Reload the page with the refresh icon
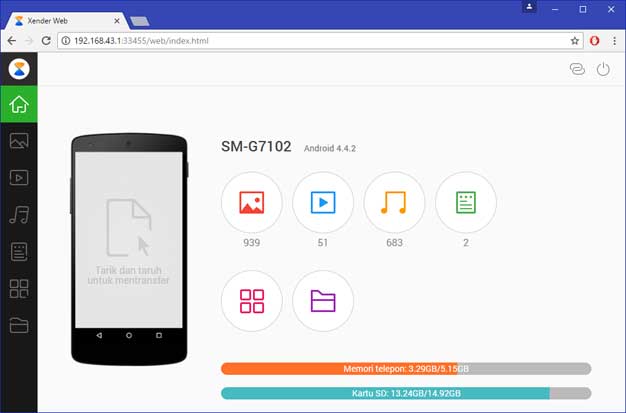The height and width of the screenshot is (413, 626). [x=46, y=41]
